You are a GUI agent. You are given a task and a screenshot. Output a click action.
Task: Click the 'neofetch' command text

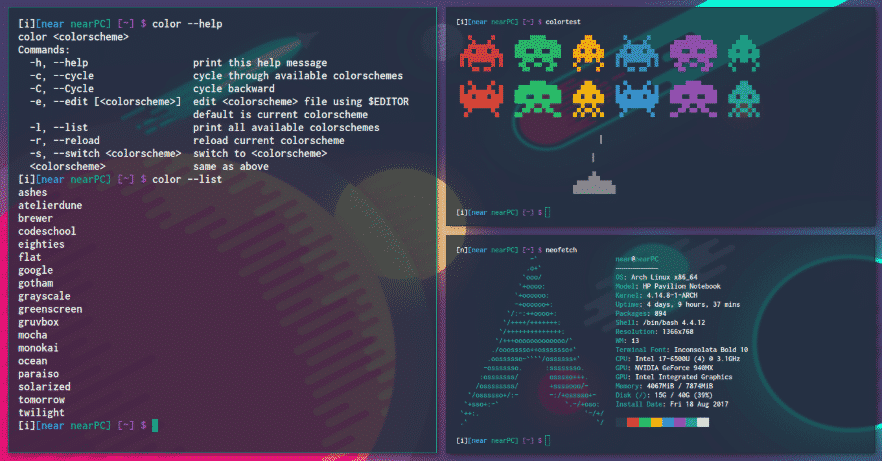pos(561,250)
